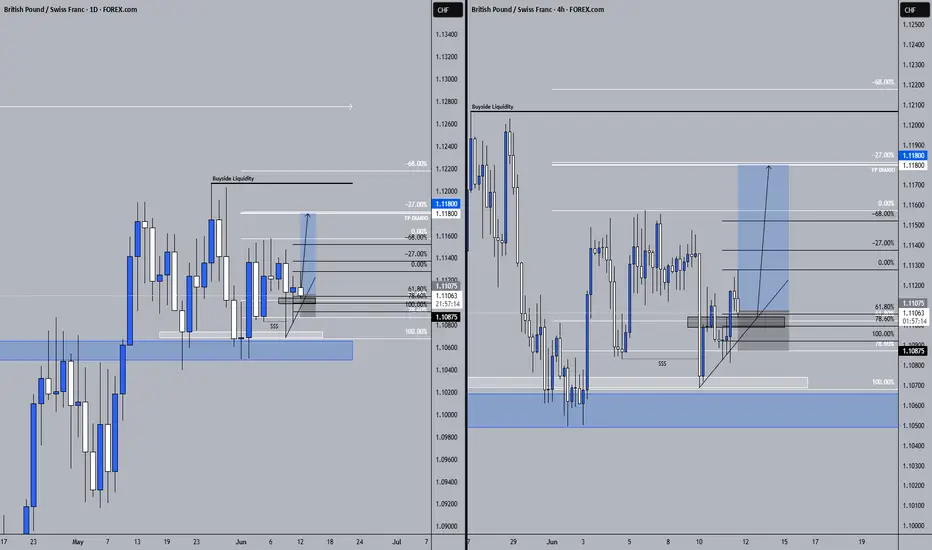Click the 21:57:14 countdown label on 1D chart
Viewport: 932px width, 550px height.
point(446,304)
